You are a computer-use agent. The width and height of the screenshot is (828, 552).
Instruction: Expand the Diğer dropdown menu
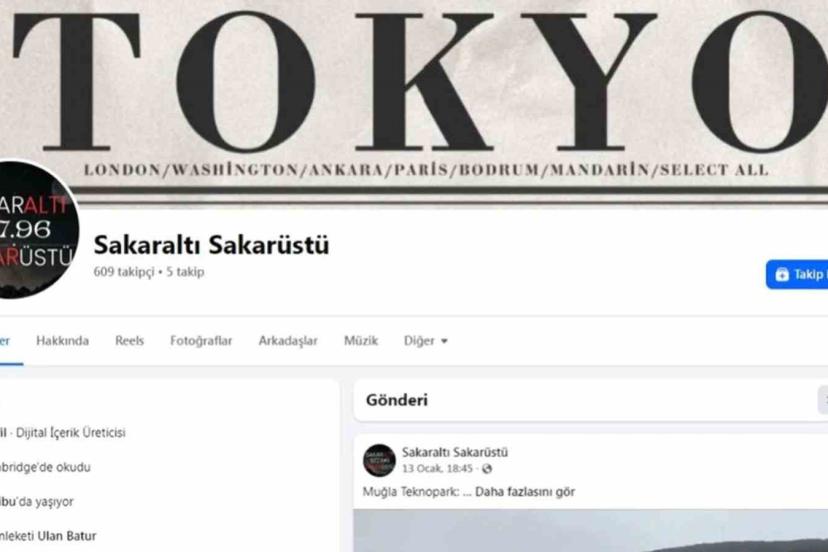click(426, 341)
